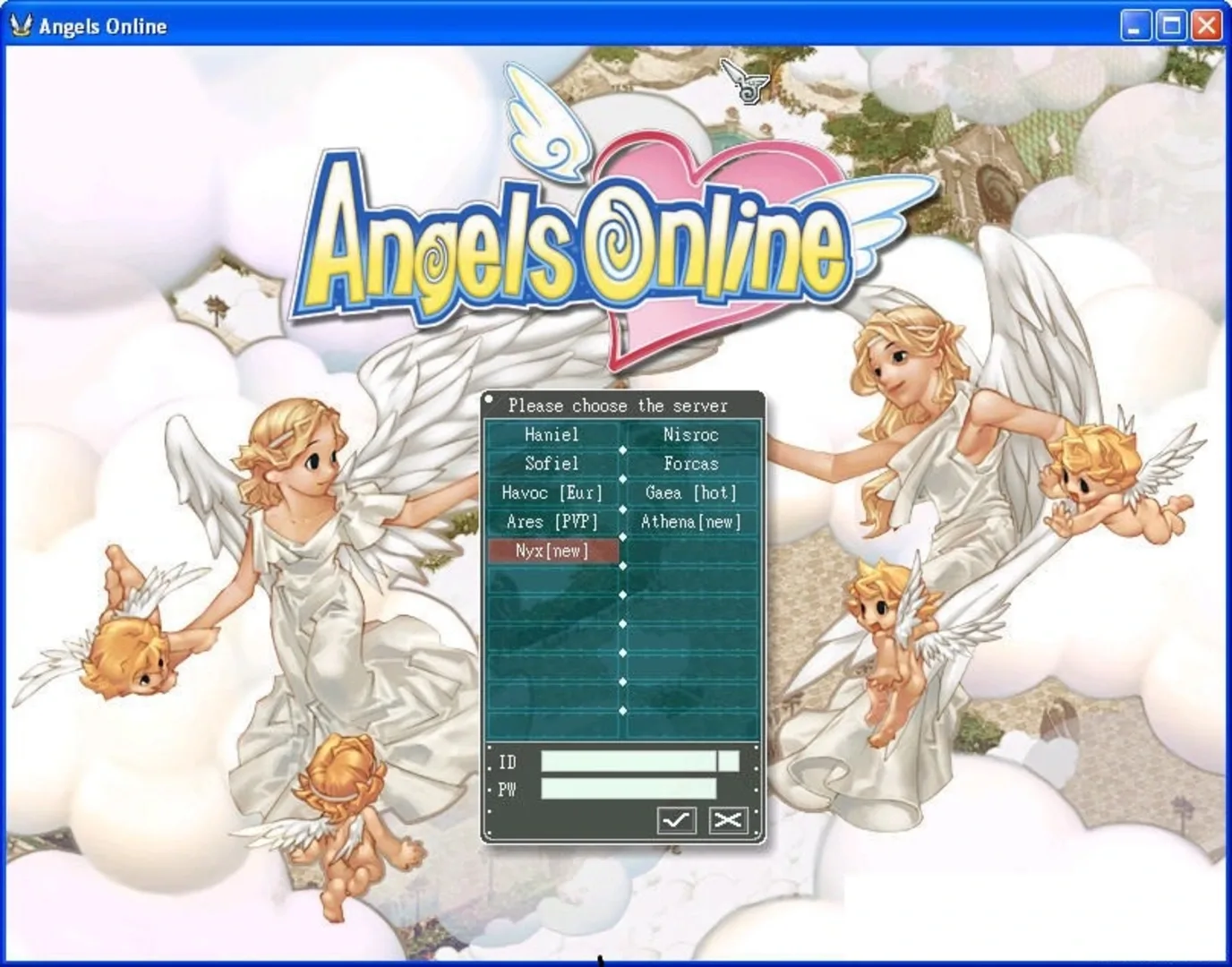Screen dimensions: 1232x967
Task: Click inside the PW password field
Action: [627, 788]
